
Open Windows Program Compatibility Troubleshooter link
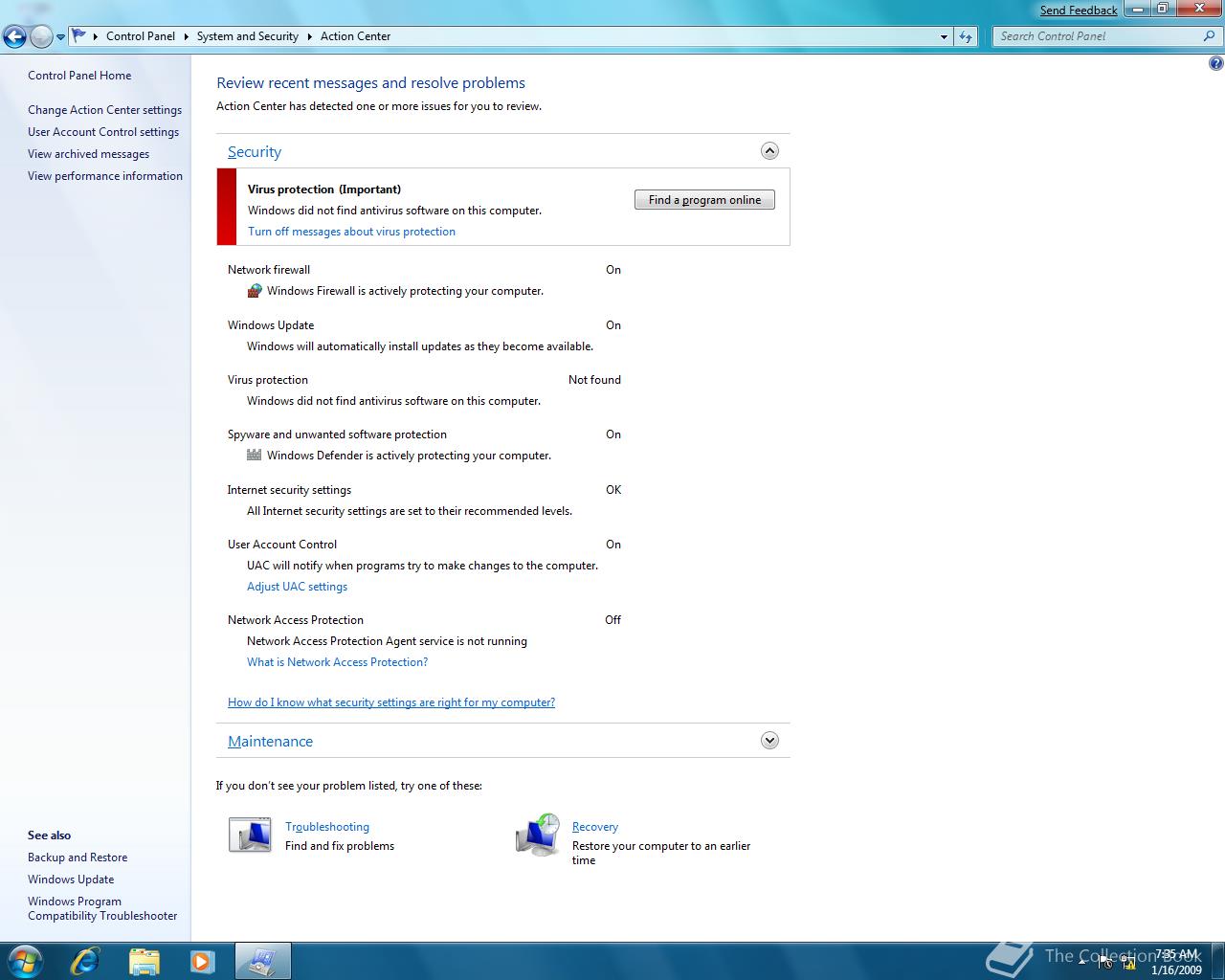[102, 908]
